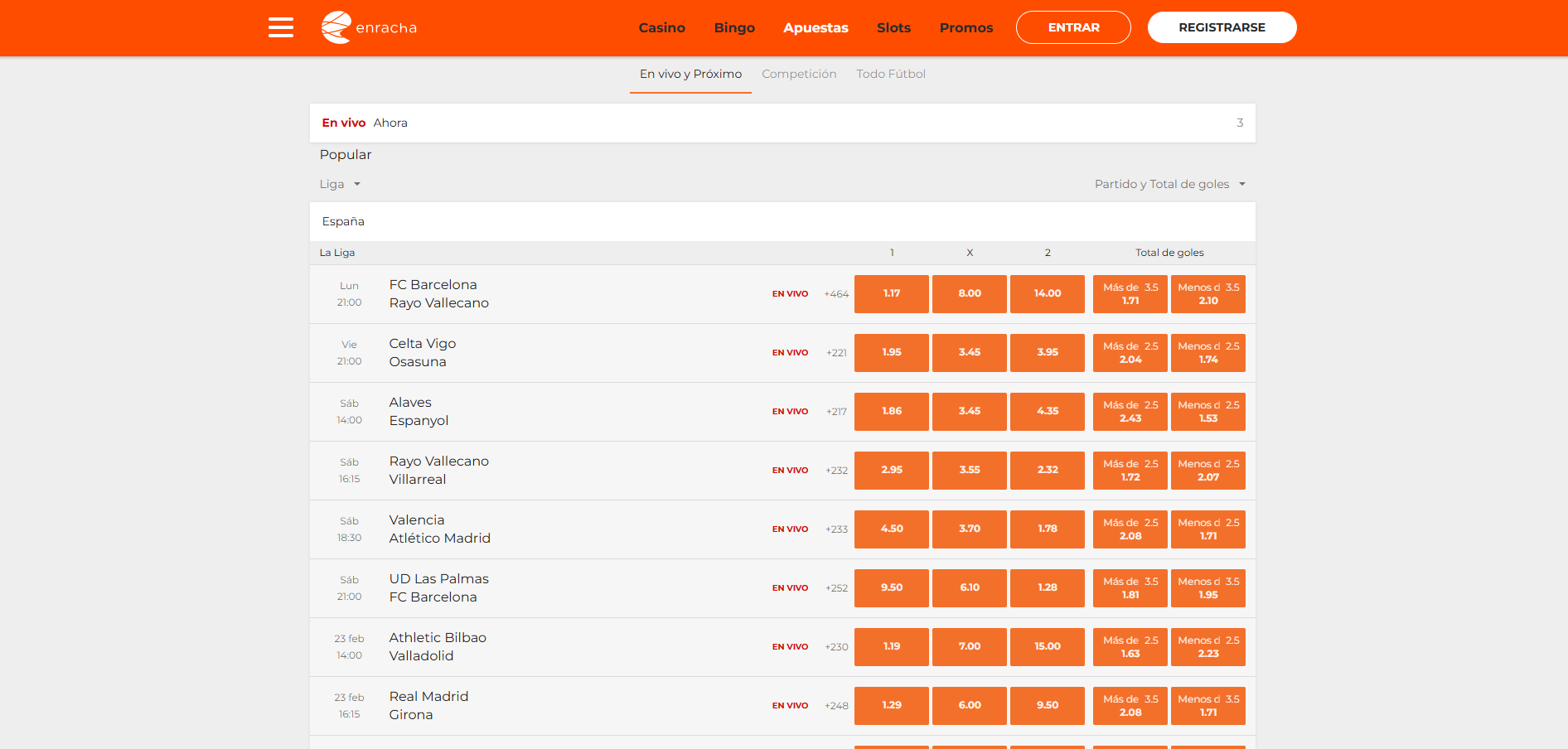The image size is (1568, 749).
Task: Select Menos de 2.5 at 1.74
Action: pyautogui.click(x=1208, y=353)
